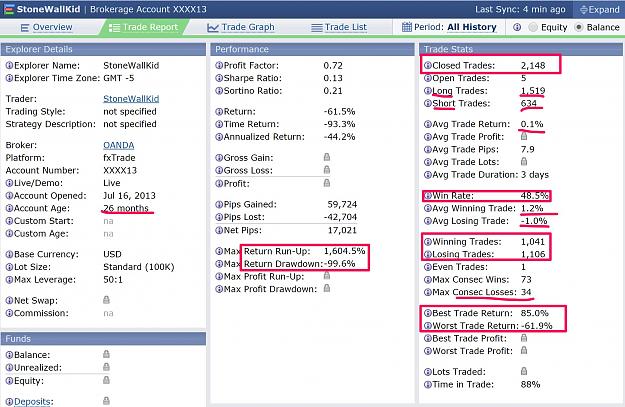This screenshot has height=407, width=625.
Task: Click the Account Age value 26 months
Action: click(x=126, y=208)
